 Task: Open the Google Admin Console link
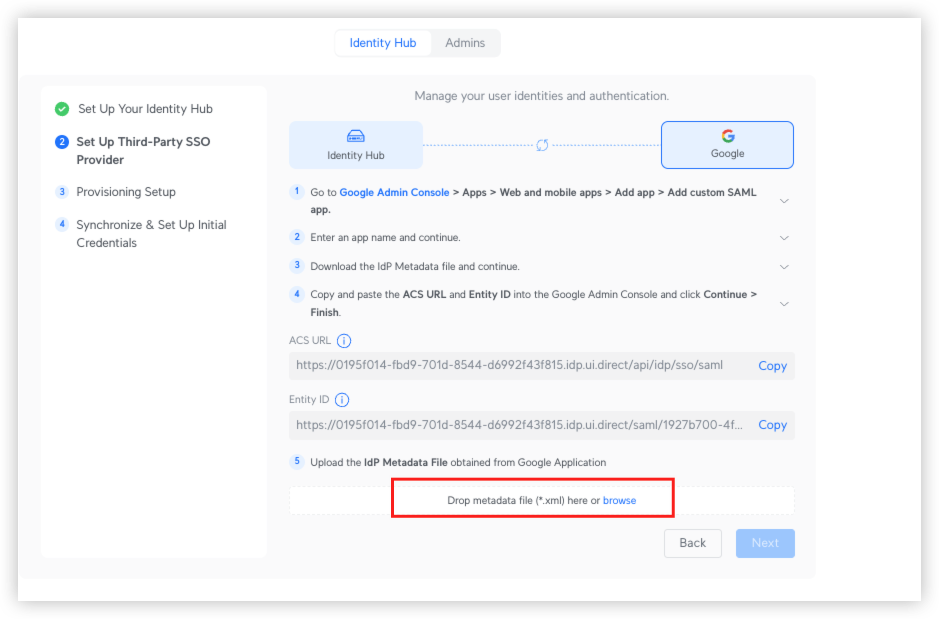(394, 192)
